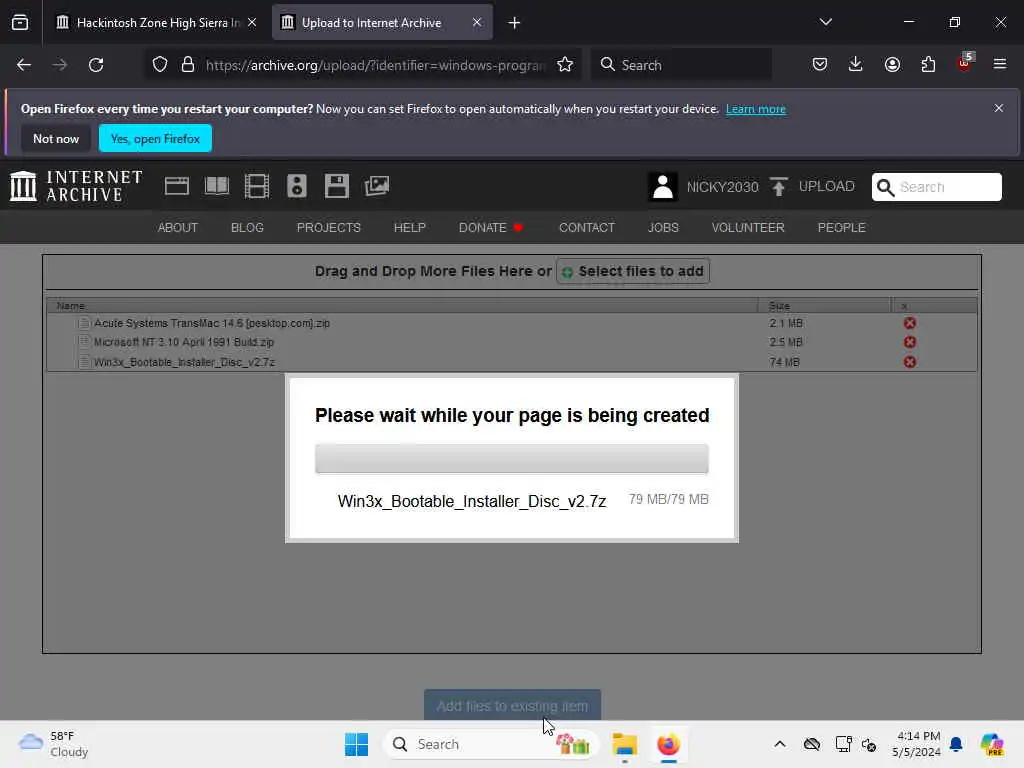Click the Name column header

click(402, 306)
